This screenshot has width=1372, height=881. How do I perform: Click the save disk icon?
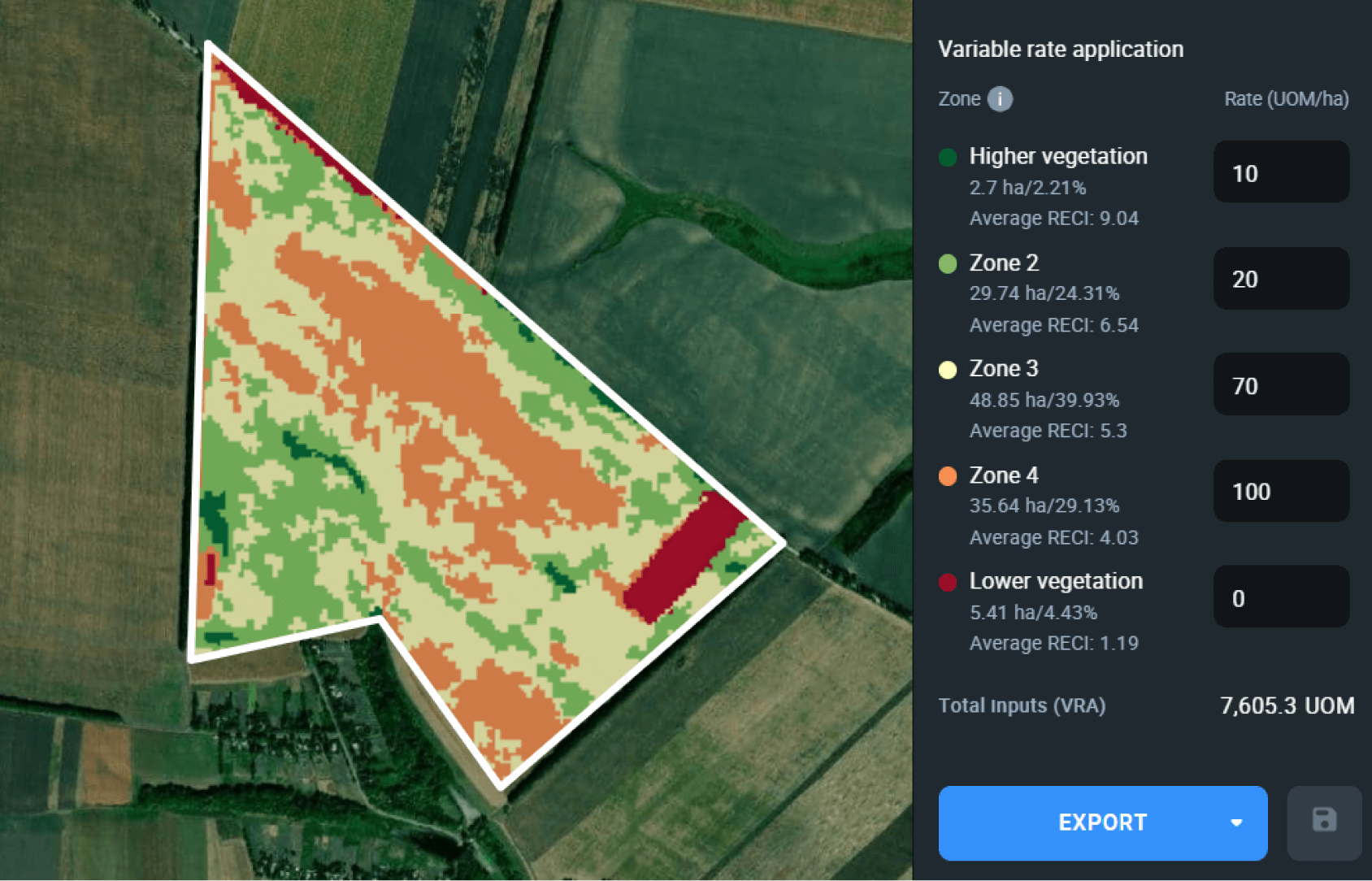pos(1324,821)
